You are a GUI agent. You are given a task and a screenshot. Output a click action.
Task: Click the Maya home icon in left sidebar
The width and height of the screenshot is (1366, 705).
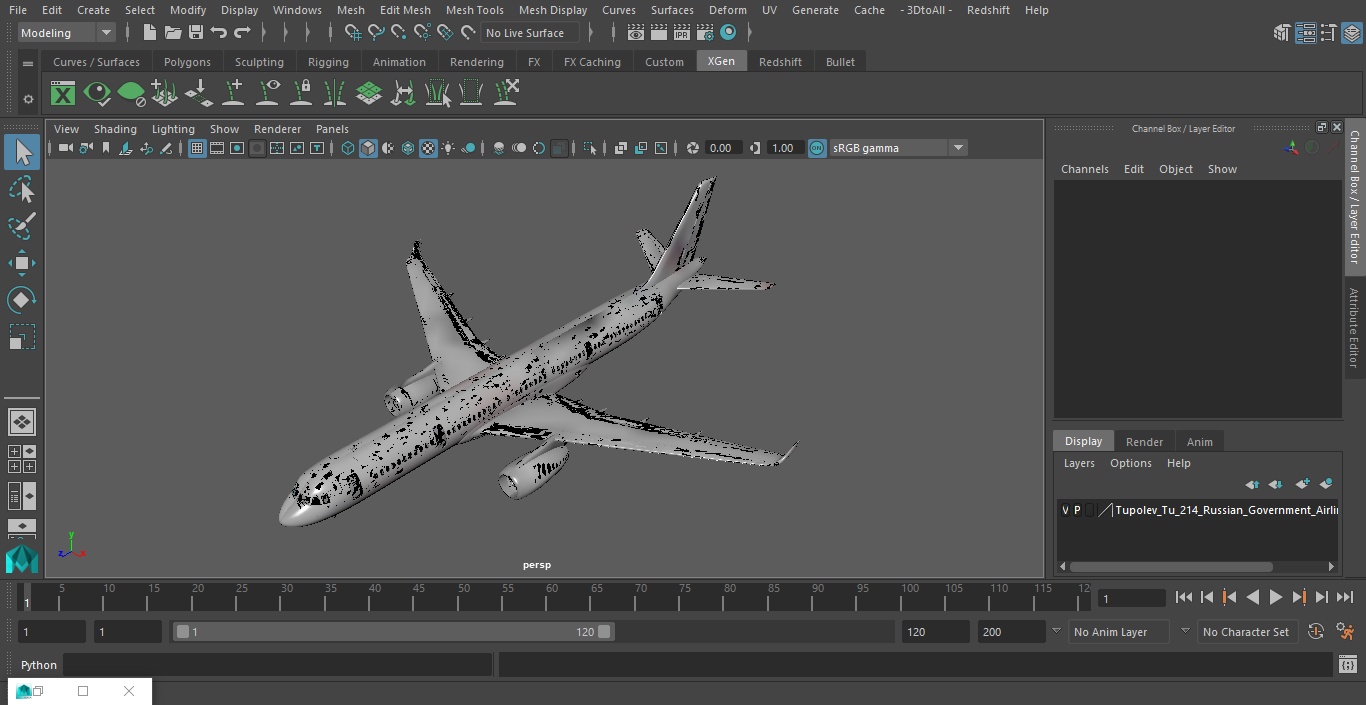coord(22,559)
